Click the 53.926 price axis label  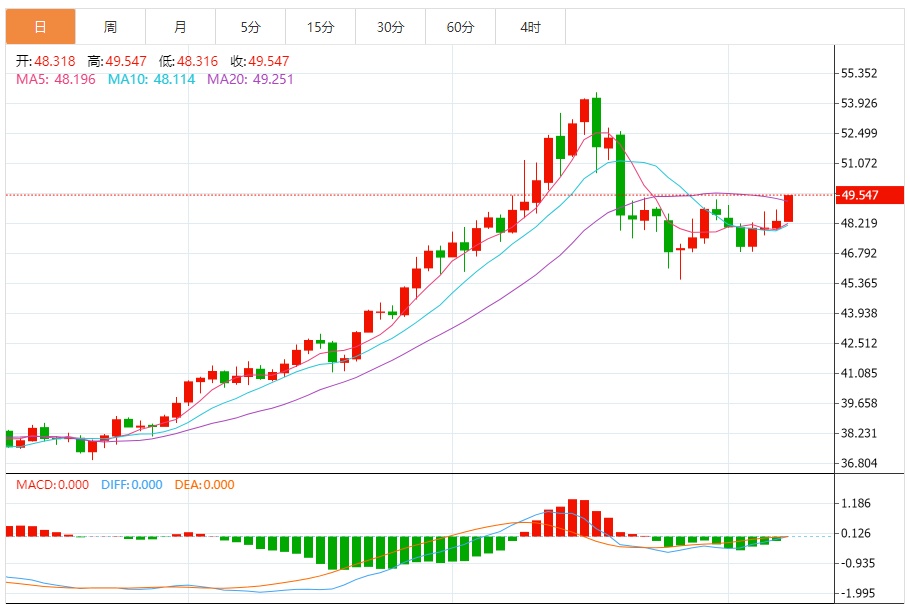coord(860,103)
